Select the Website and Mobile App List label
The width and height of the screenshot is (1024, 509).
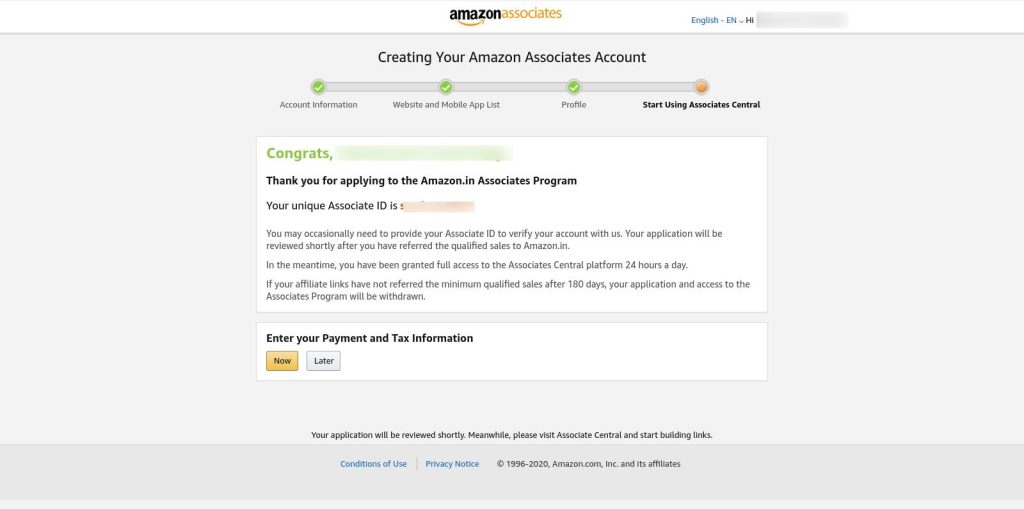tap(446, 105)
